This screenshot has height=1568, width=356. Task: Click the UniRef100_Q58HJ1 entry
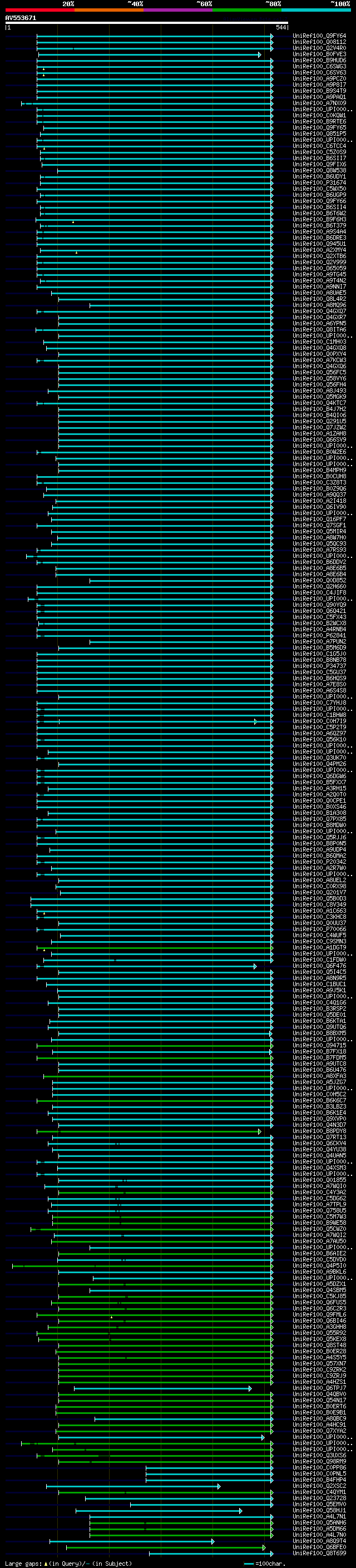[319, 1511]
